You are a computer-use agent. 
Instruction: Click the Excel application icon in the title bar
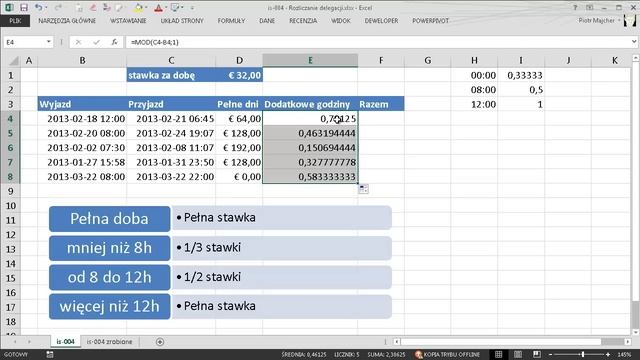[9, 8]
